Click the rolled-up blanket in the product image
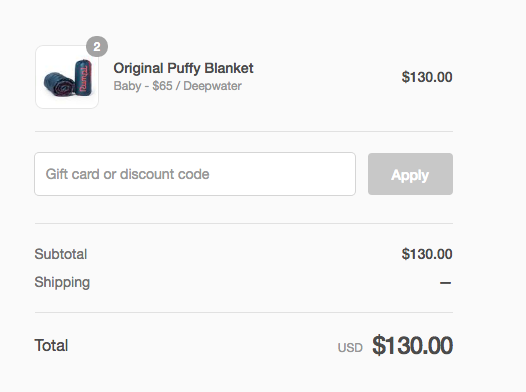Image resolution: width=526 pixels, height=392 pixels. tap(59, 84)
